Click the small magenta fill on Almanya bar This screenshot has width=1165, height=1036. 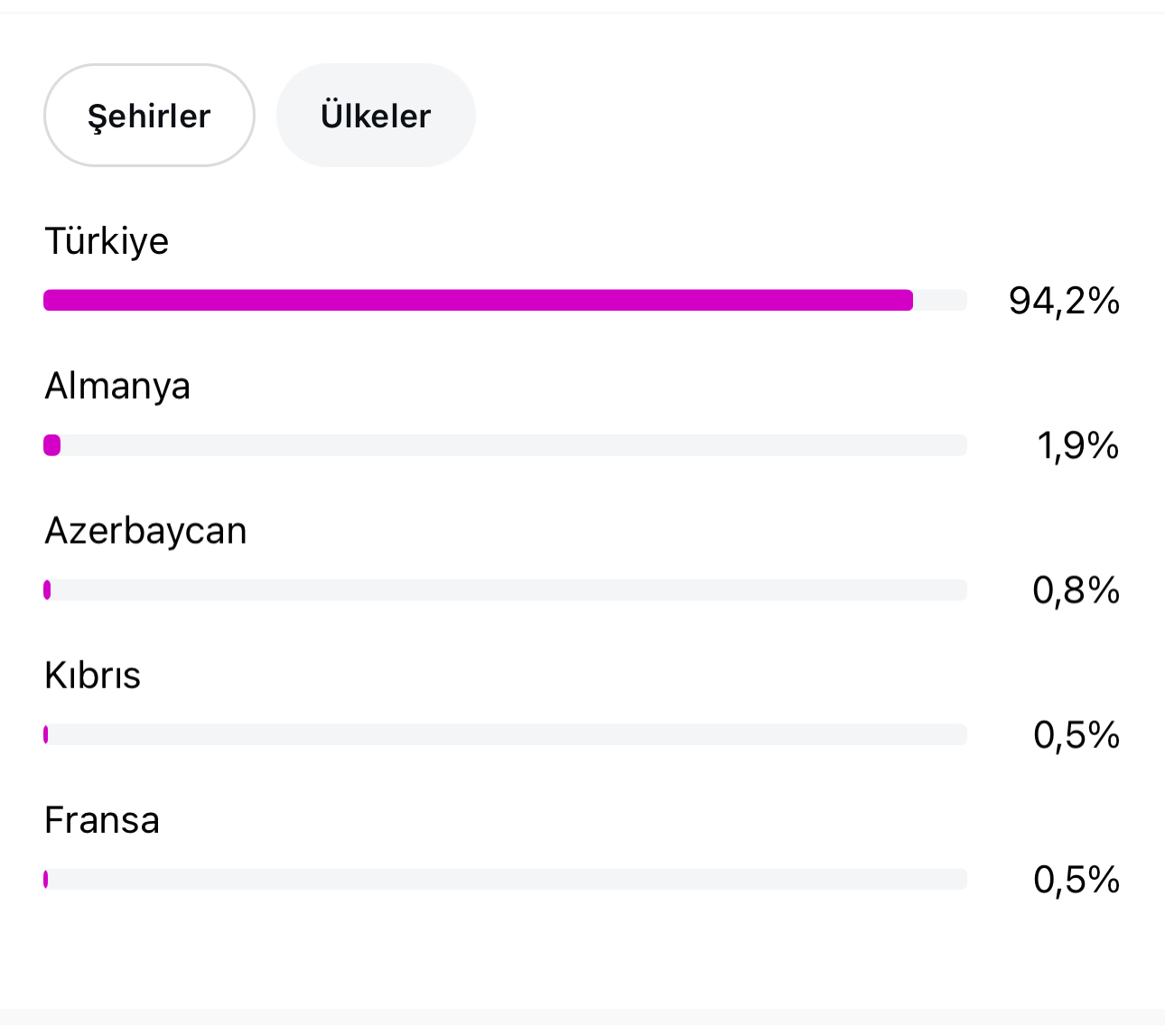[x=52, y=445]
